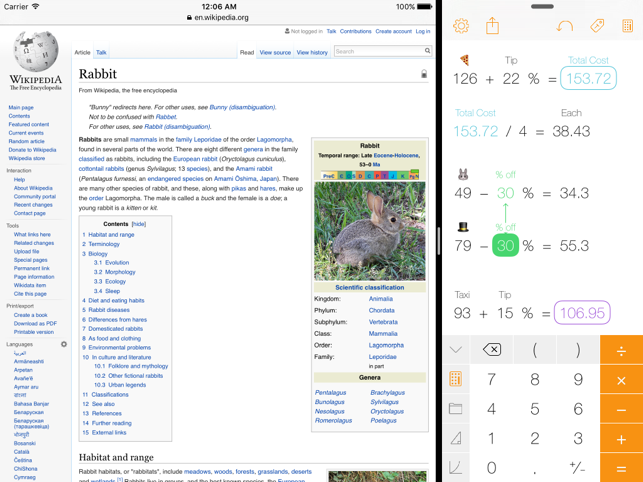Screen dimensions: 643x482
Task: Select the orange numeric keypad tab
Action: (456, 379)
